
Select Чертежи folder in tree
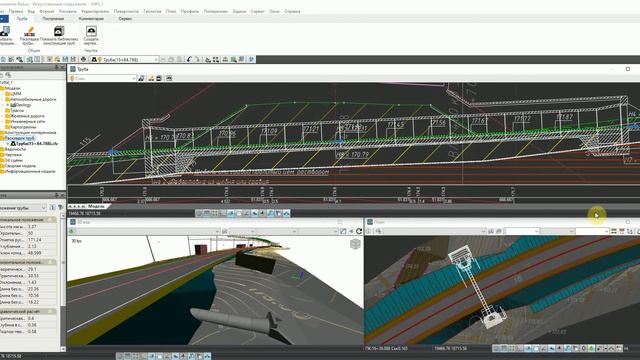pyautogui.click(x=13, y=155)
